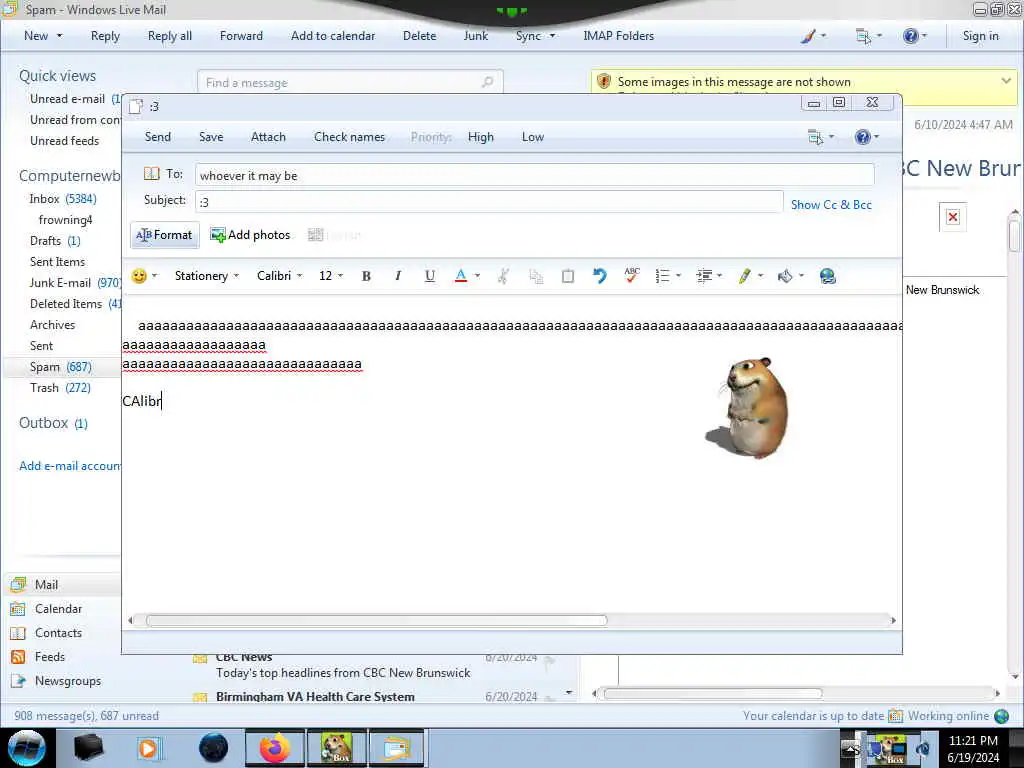Image resolution: width=1024 pixels, height=768 pixels.
Task: Open the list style dropdown arrow
Action: tap(679, 276)
